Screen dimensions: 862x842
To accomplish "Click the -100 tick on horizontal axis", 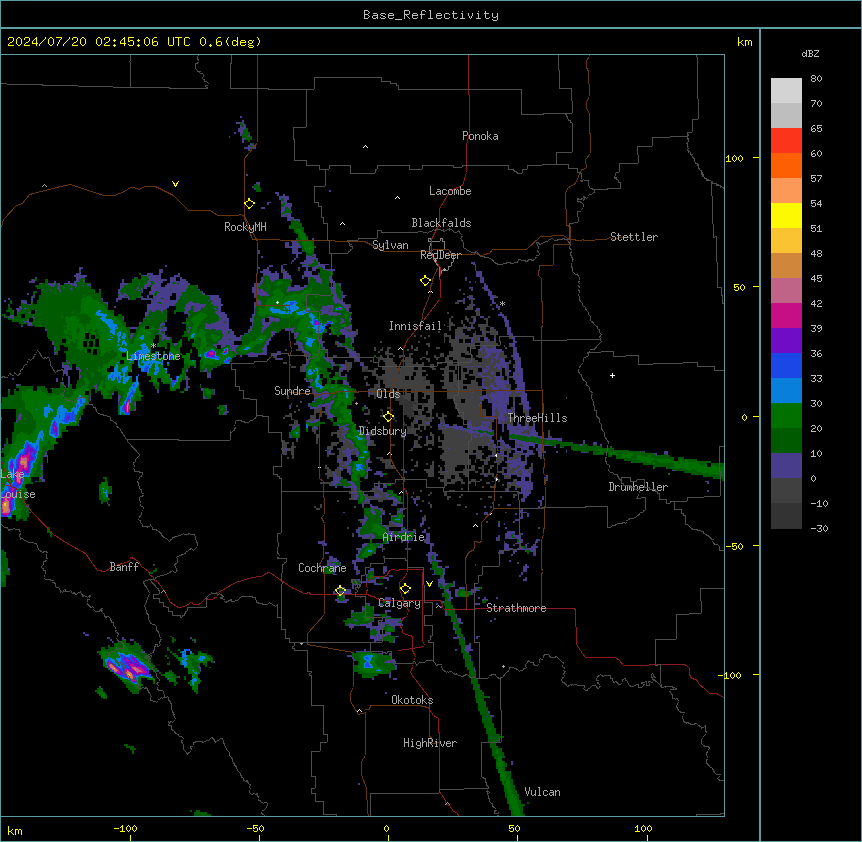I will 125,828.
